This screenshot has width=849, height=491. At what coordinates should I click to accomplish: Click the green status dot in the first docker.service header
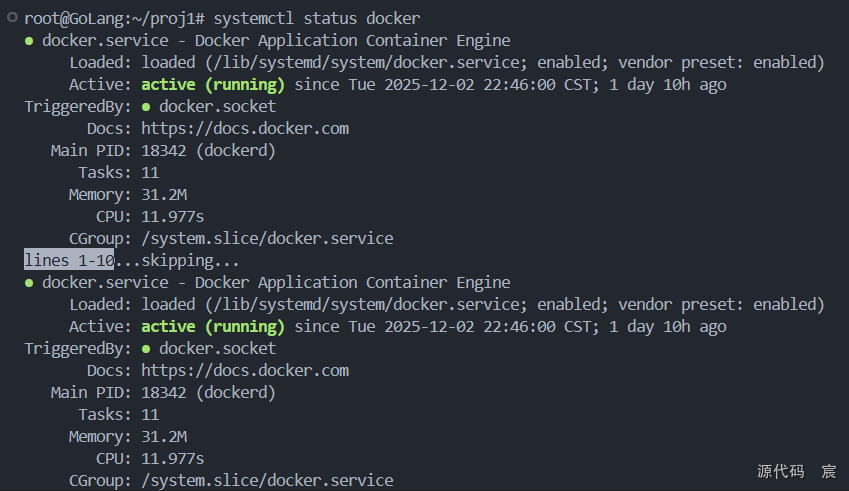click(29, 41)
